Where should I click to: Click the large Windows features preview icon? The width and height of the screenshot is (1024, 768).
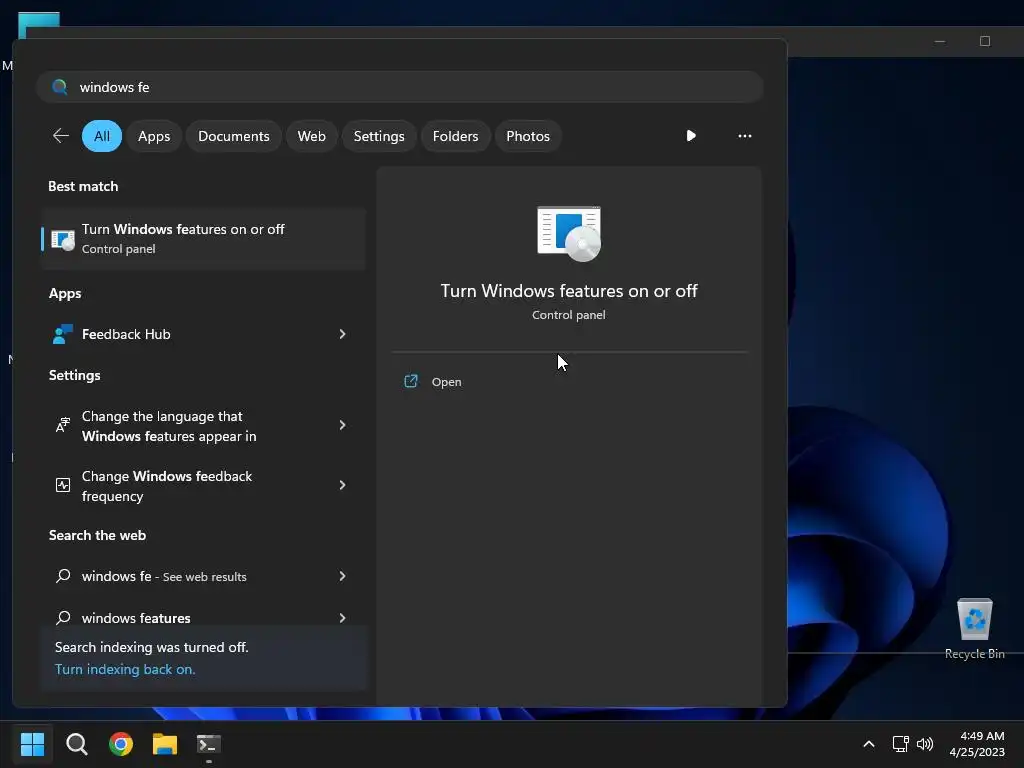tap(569, 234)
